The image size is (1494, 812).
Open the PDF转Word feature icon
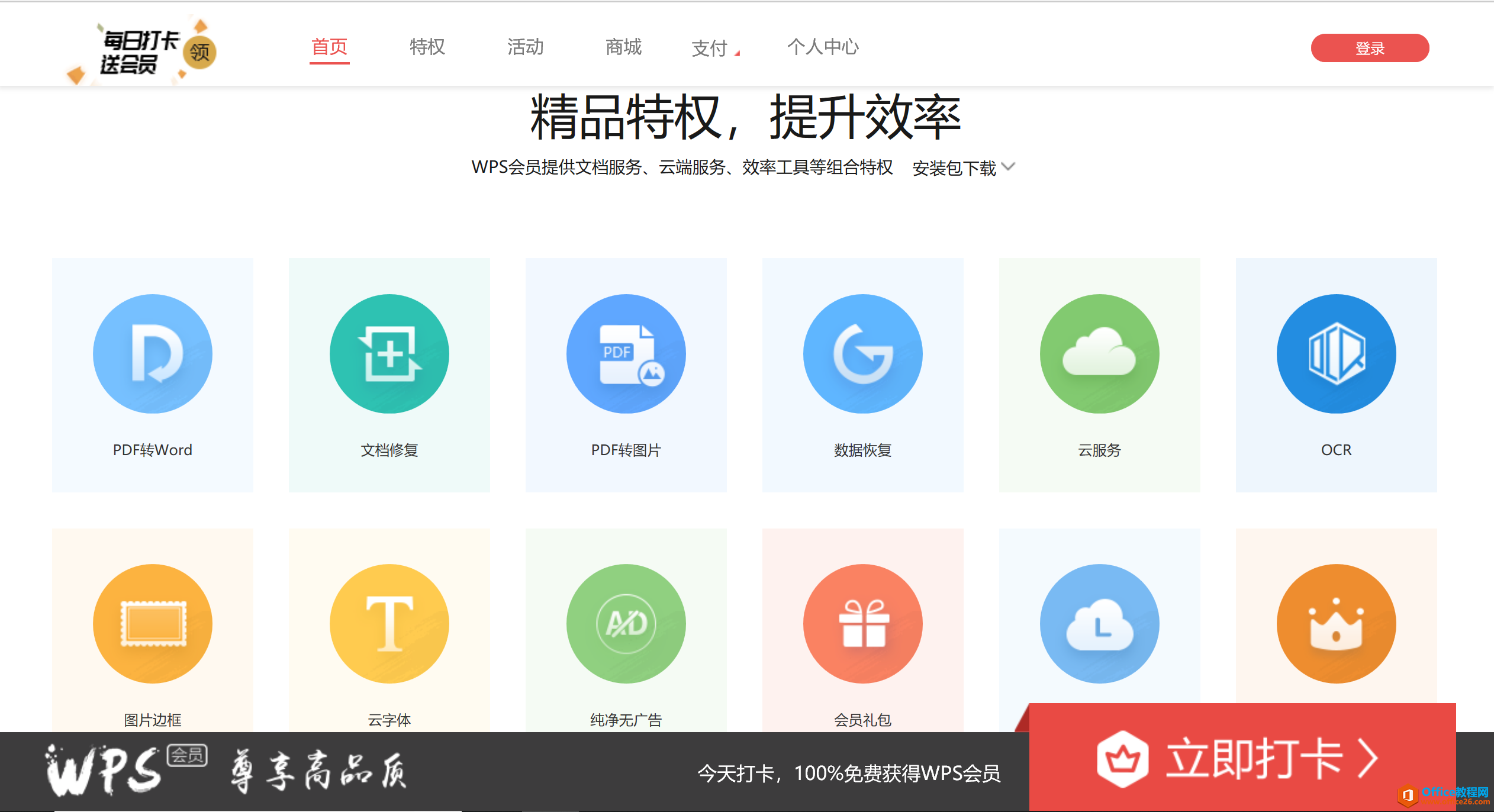click(x=153, y=354)
